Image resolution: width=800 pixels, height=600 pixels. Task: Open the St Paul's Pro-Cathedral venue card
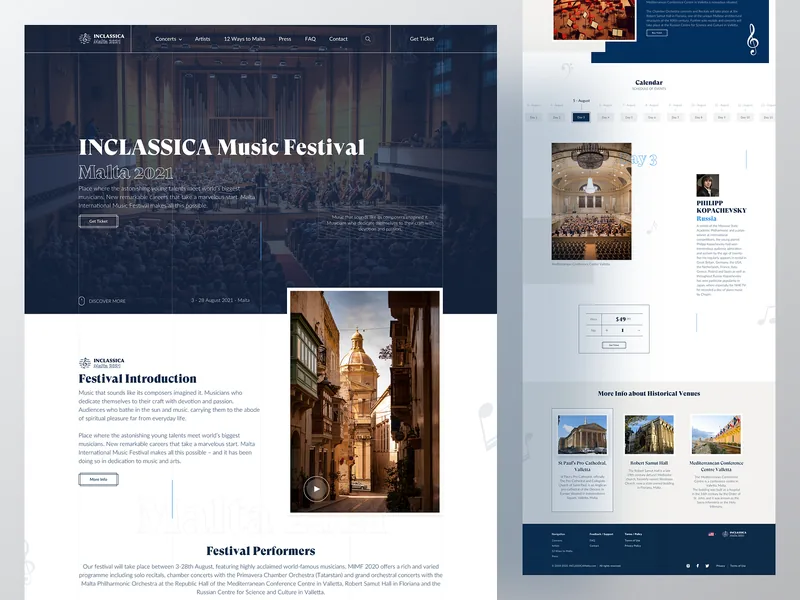pyautogui.click(x=582, y=460)
